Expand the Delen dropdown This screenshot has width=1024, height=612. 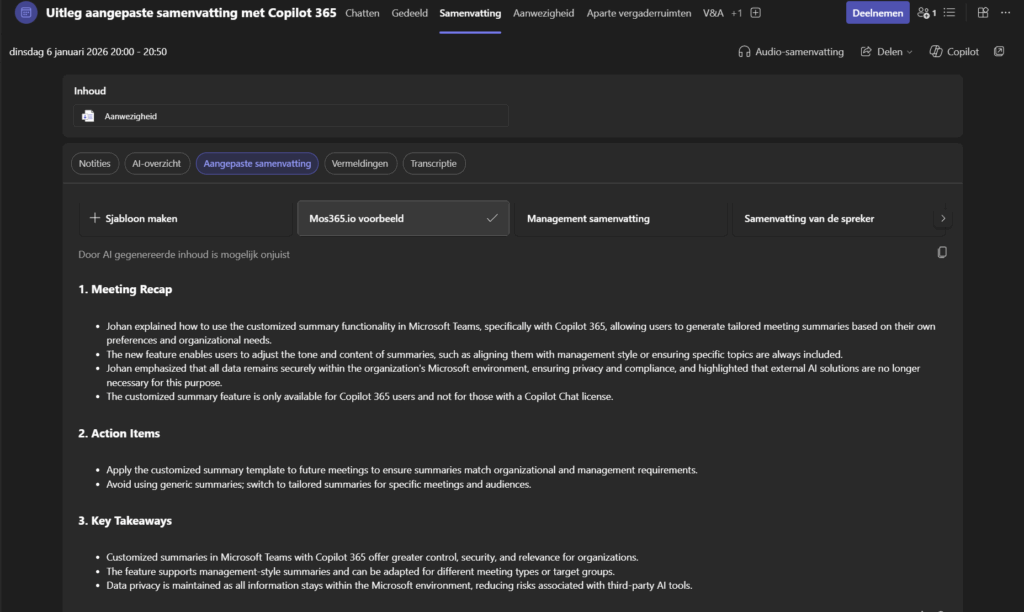(x=886, y=52)
